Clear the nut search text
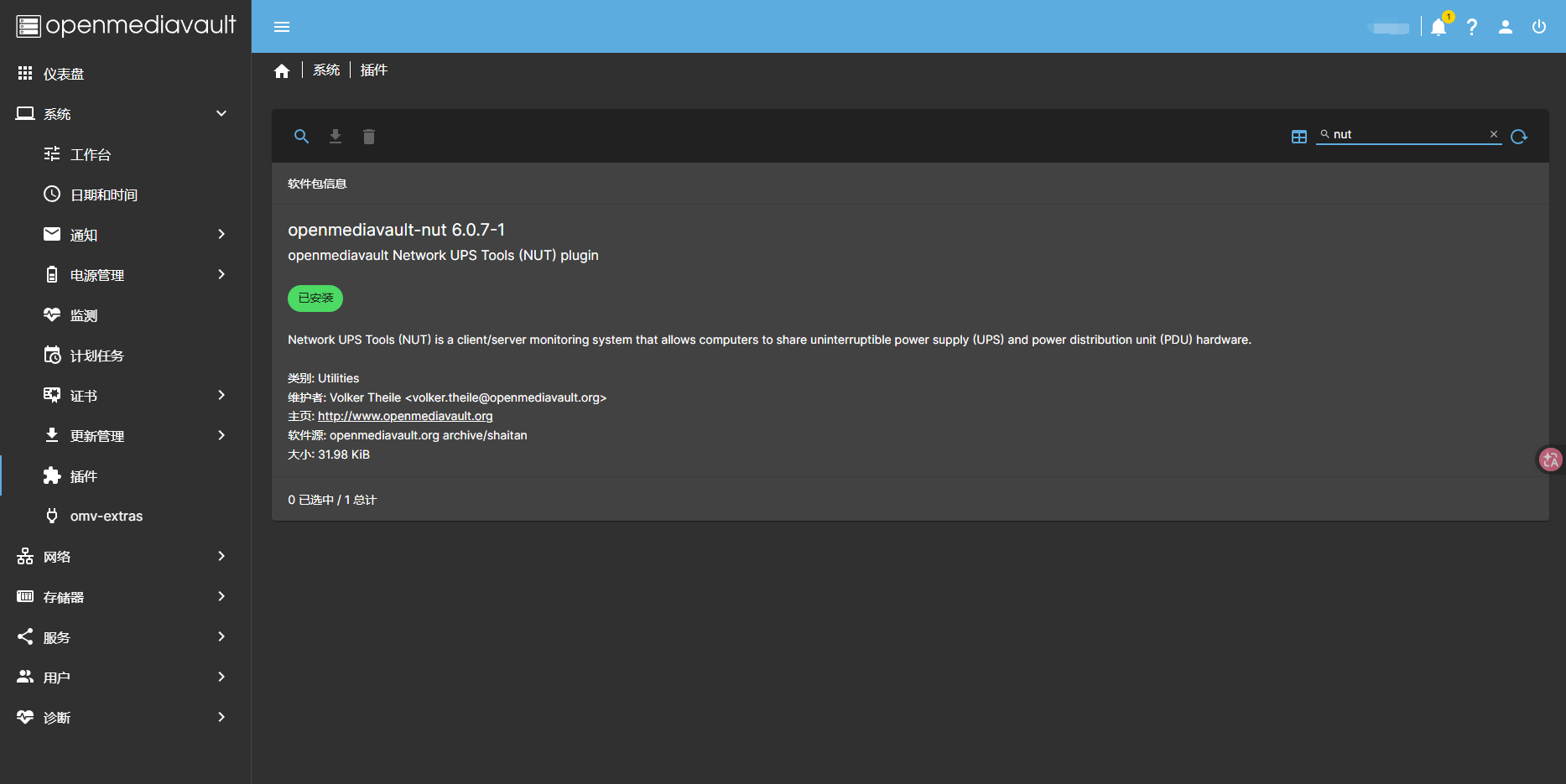This screenshot has height=784, width=1566. (x=1494, y=134)
